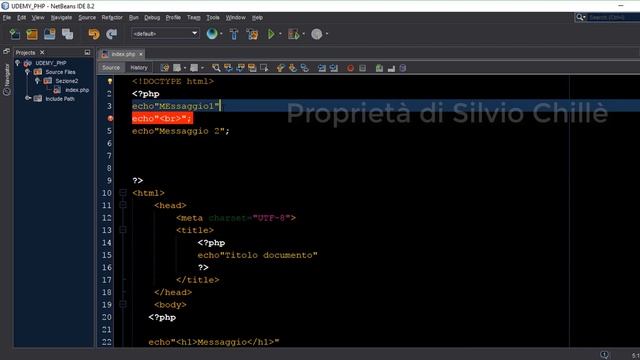Open the Window menu
This screenshot has width=640, height=360.
pyautogui.click(x=236, y=18)
